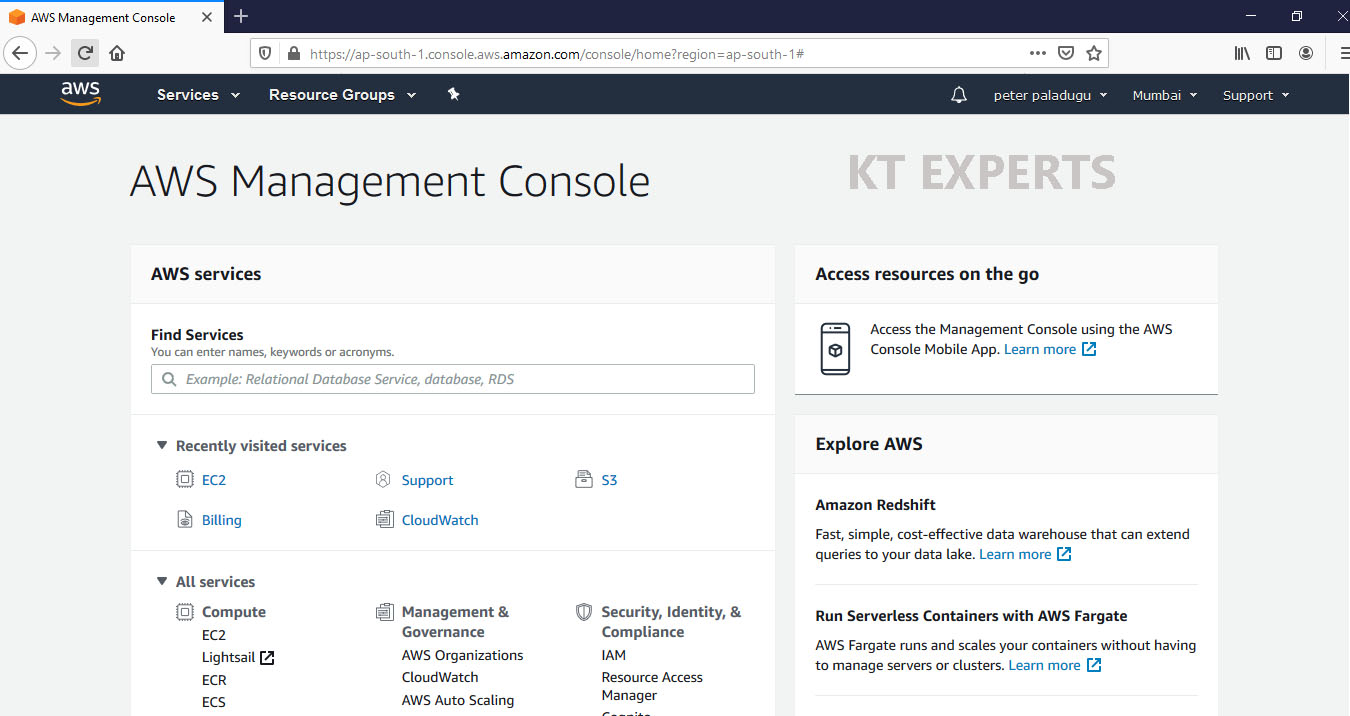The height and width of the screenshot is (716, 1350).
Task: Click the Amazon Redshift heading
Action: [876, 505]
